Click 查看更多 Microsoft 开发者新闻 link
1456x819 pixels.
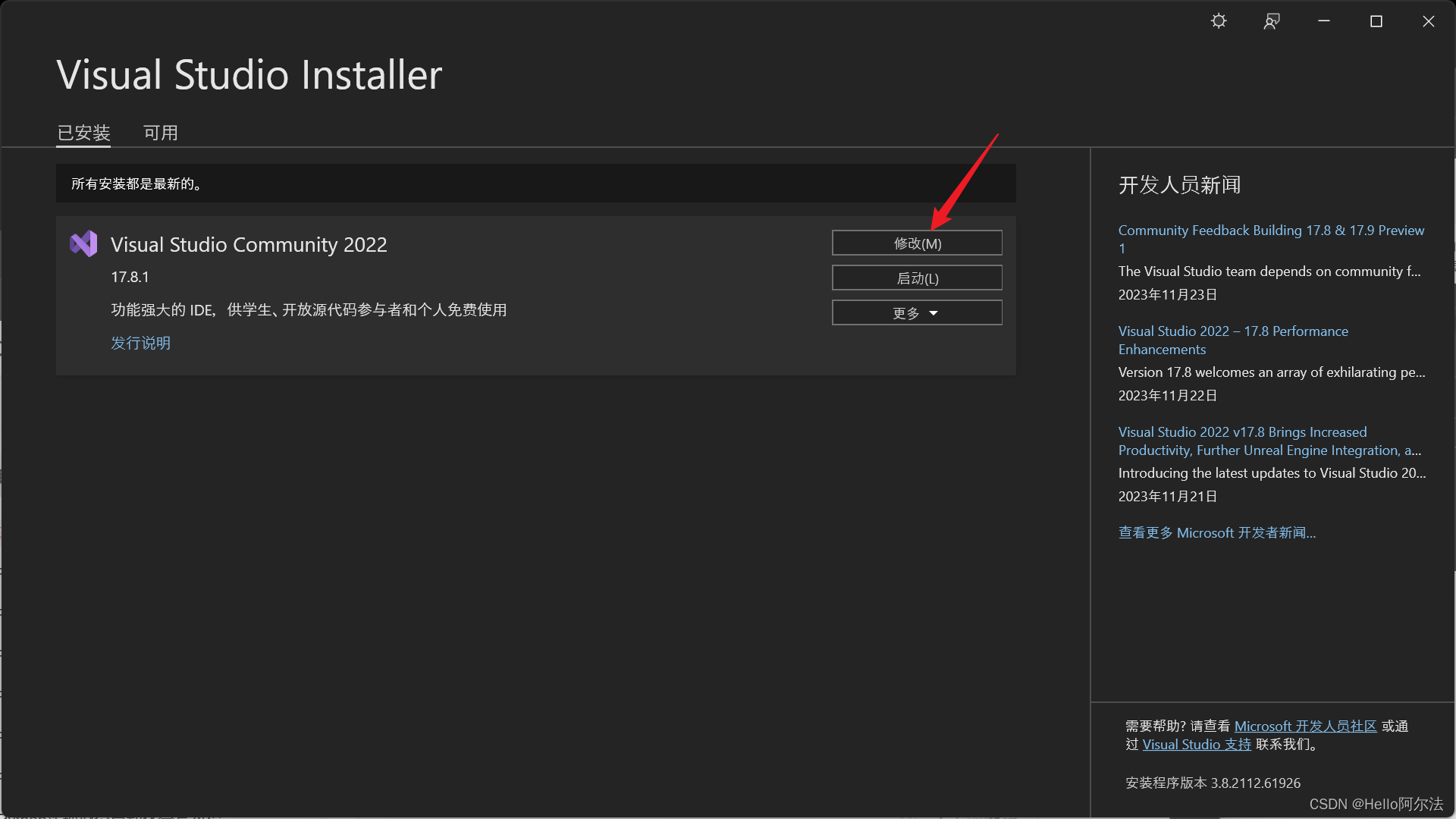coord(1217,532)
